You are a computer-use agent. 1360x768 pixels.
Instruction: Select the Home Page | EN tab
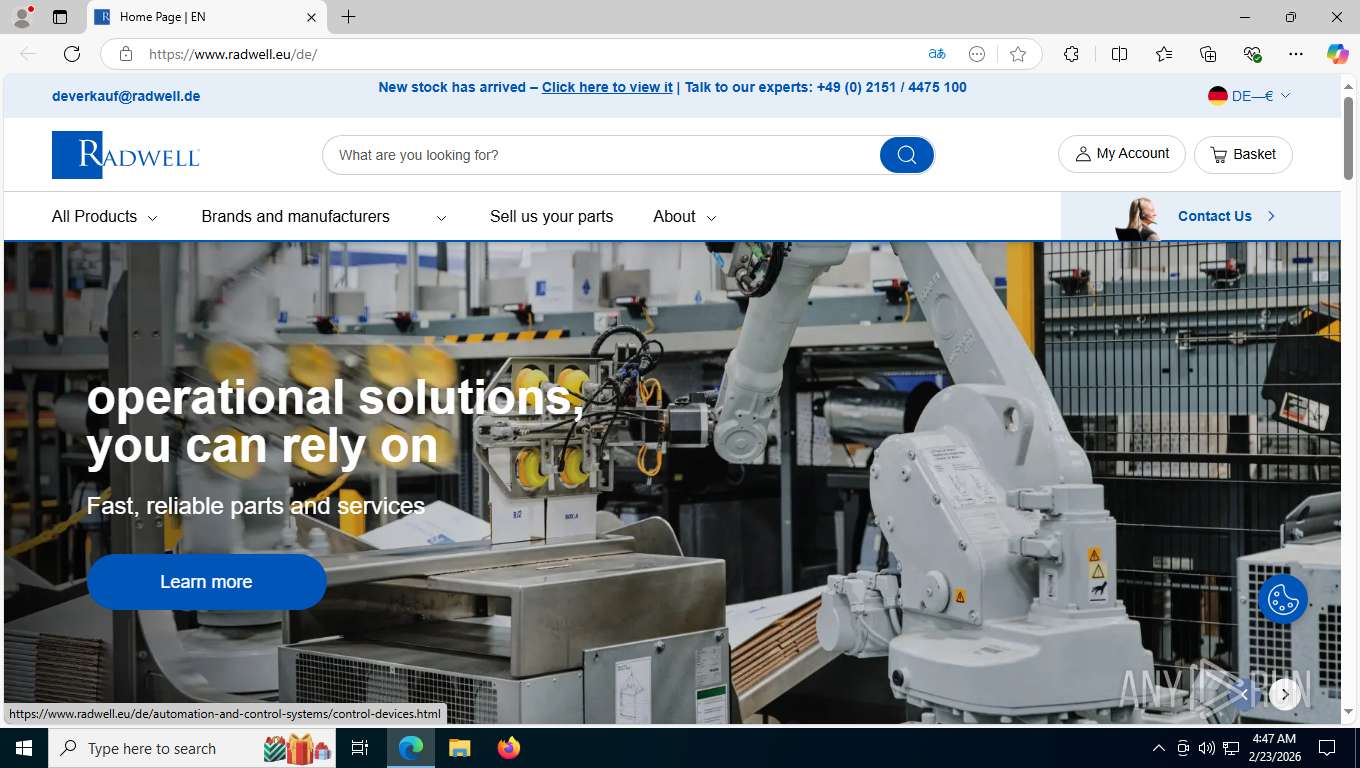click(x=207, y=17)
